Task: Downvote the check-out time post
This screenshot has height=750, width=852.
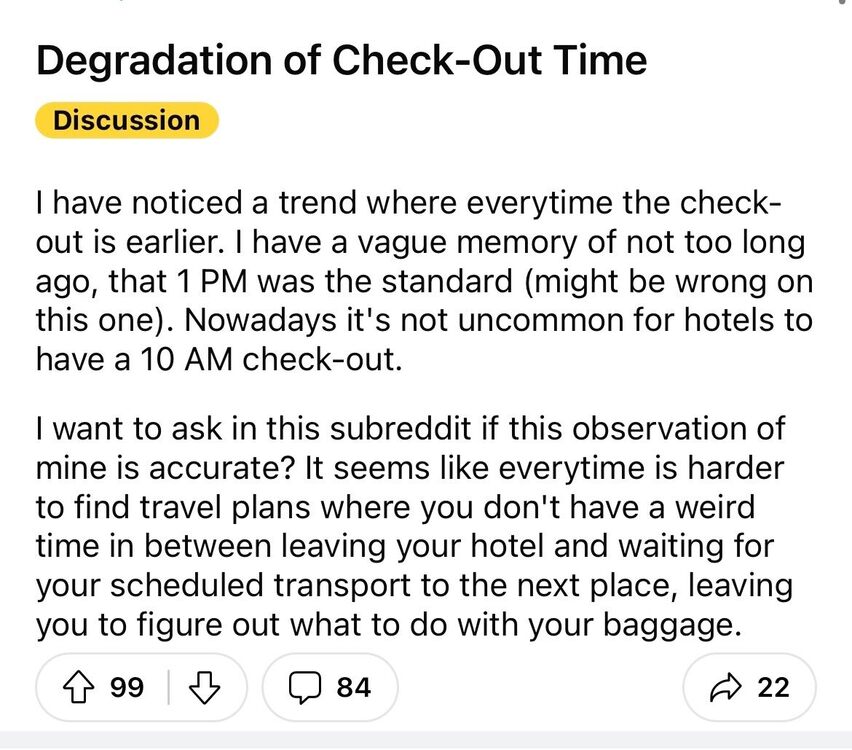Action: 206,687
